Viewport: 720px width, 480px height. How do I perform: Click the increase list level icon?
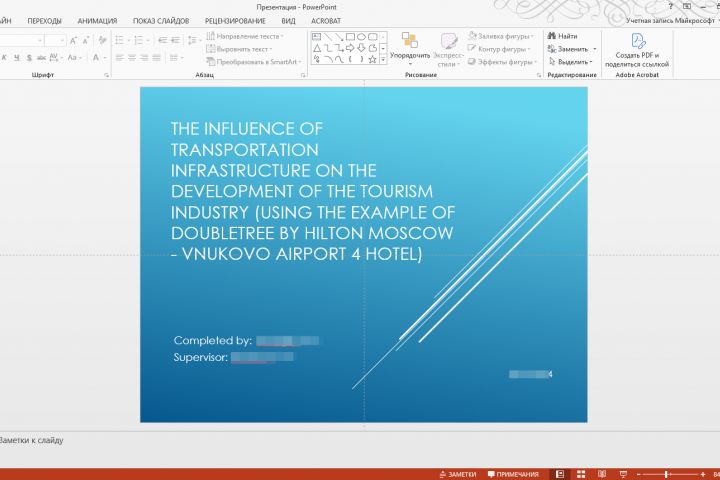pyautogui.click(x=175, y=40)
